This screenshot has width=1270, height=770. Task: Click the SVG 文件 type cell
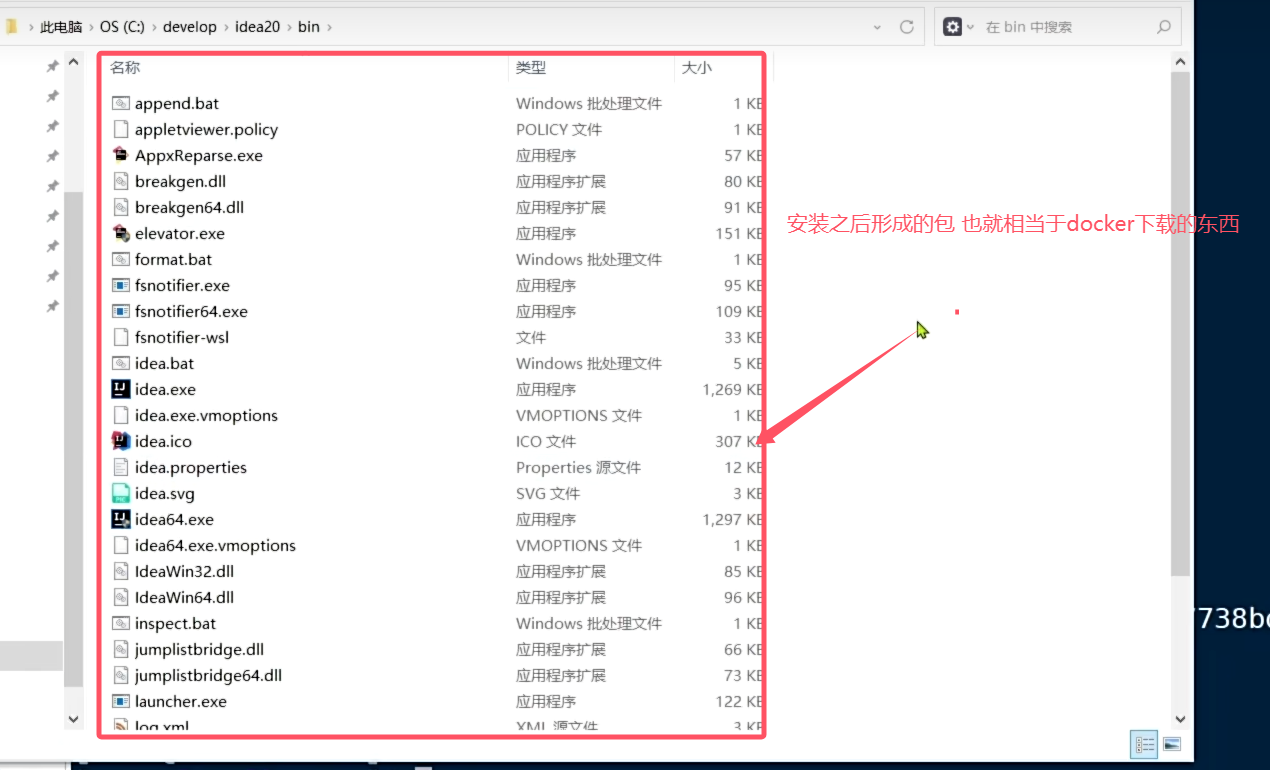pos(548,493)
